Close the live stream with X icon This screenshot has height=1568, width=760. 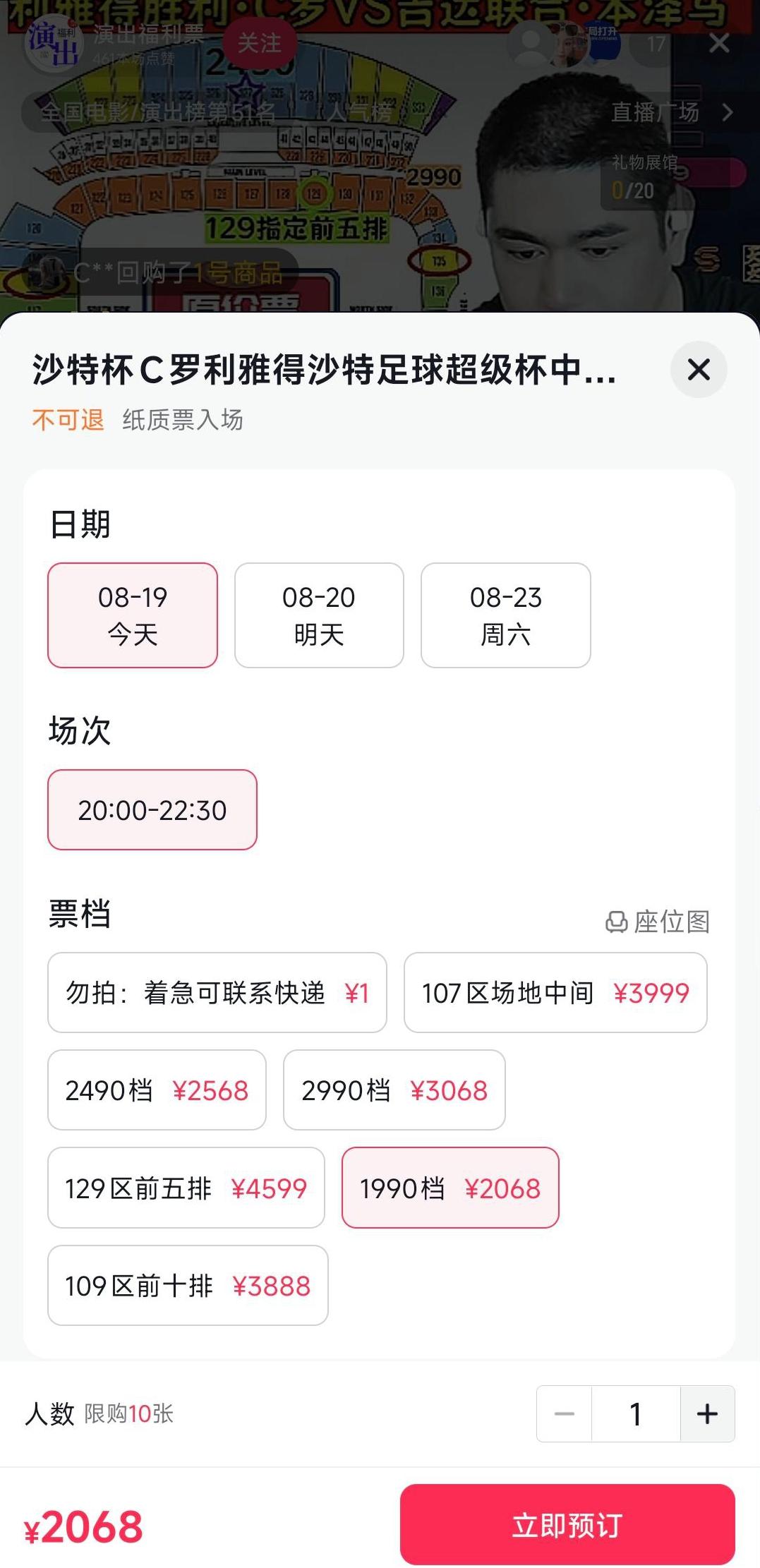[x=719, y=43]
